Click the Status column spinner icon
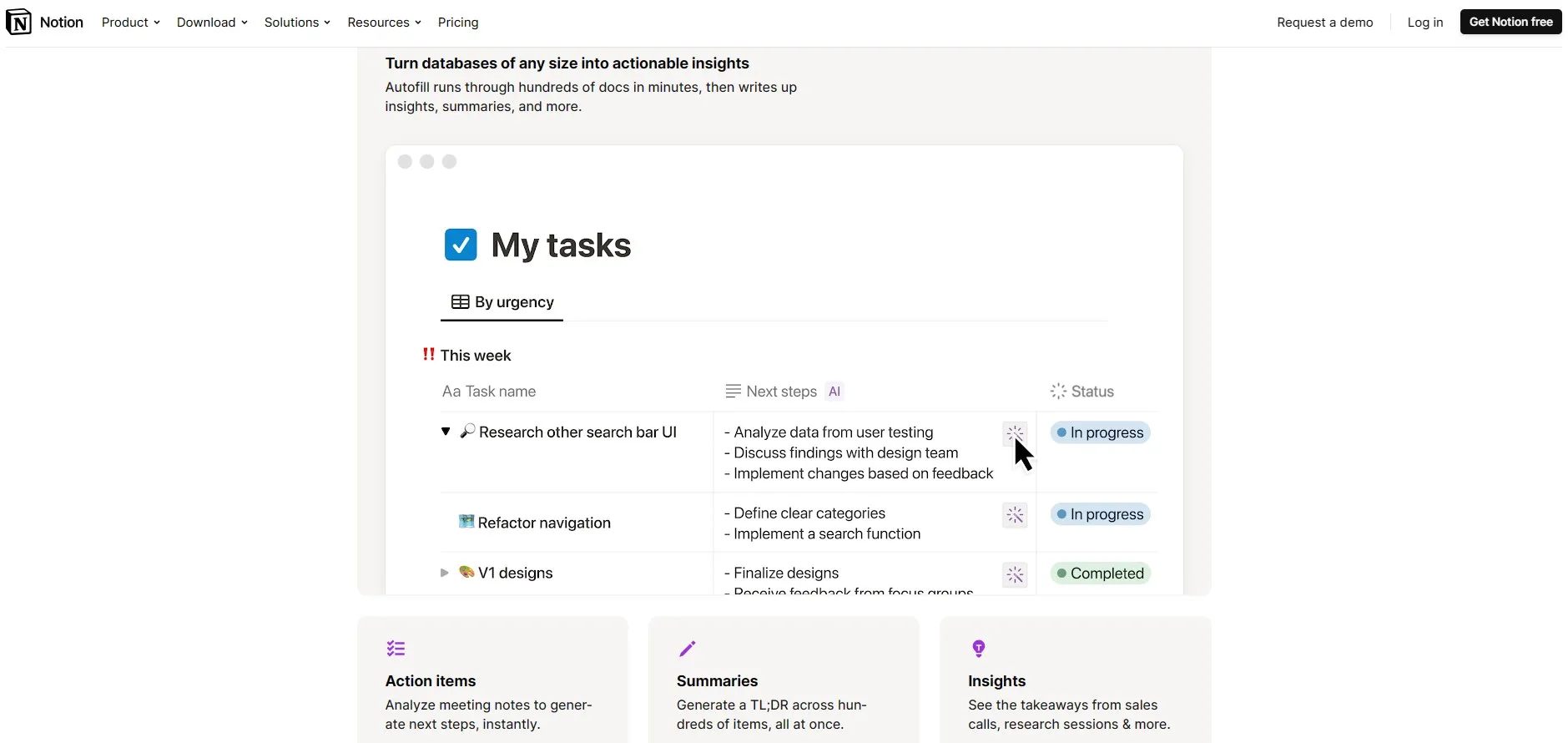This screenshot has width=1568, height=743. 1058,392
